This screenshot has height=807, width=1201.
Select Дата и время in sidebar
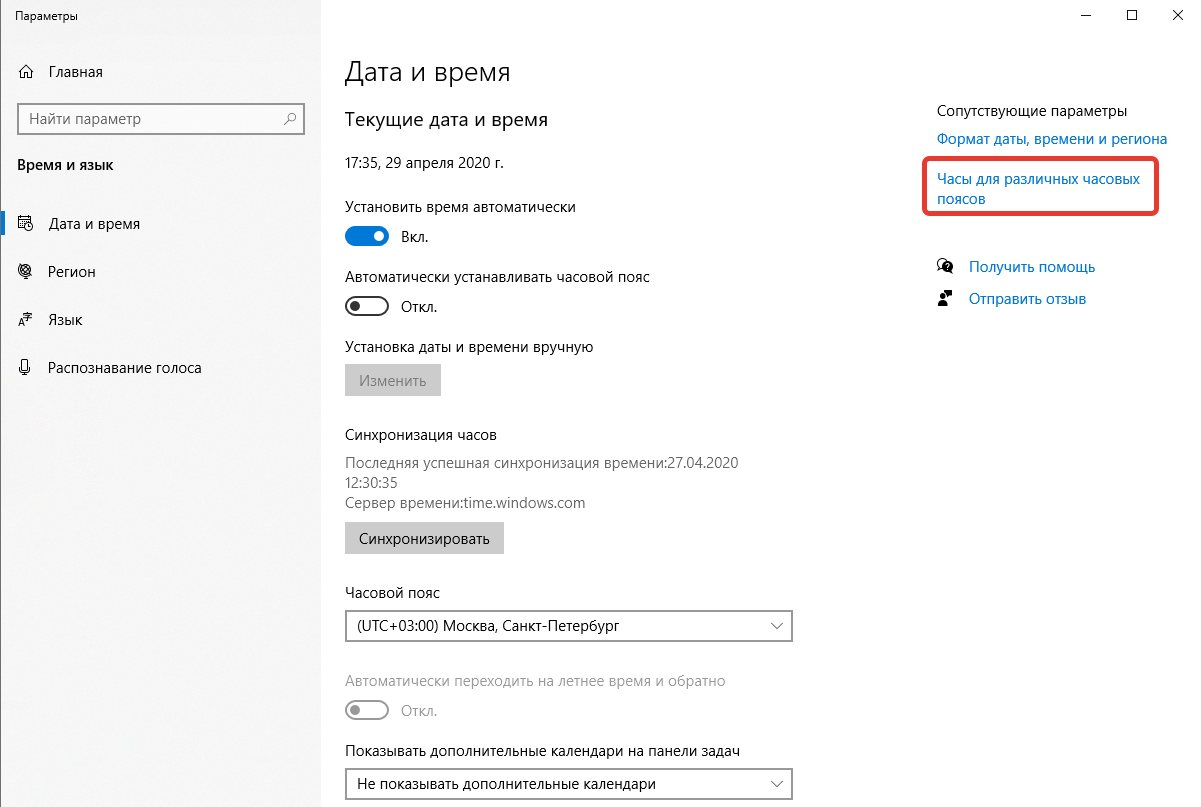tap(160, 224)
